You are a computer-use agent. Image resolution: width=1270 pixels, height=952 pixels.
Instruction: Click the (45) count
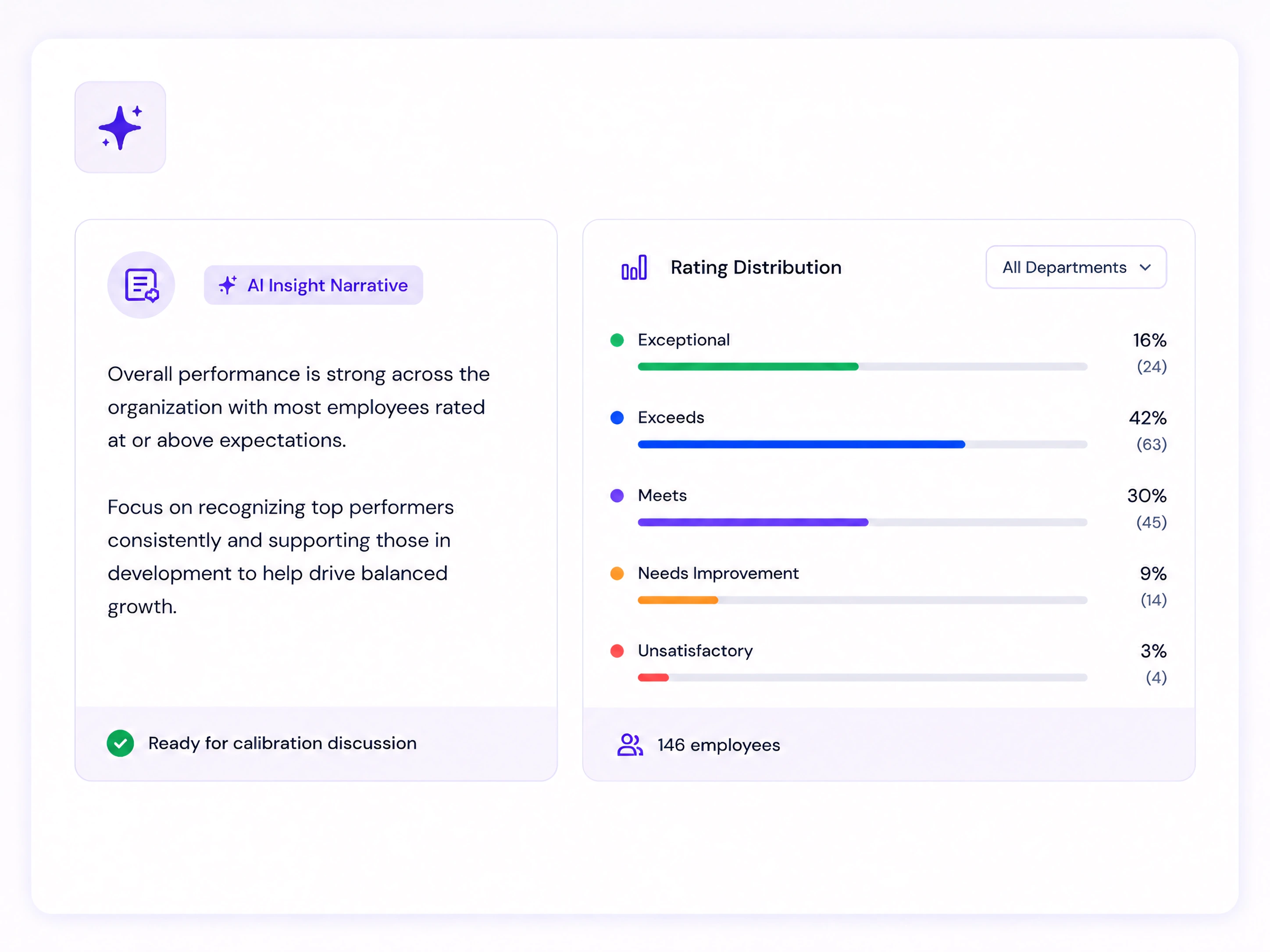click(x=1152, y=522)
